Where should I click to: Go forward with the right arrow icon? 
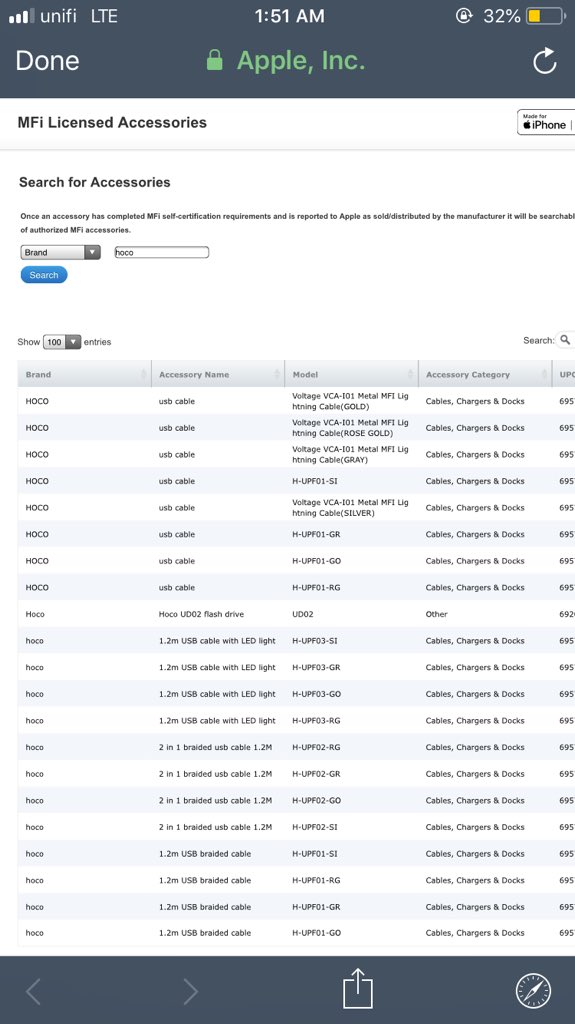pos(190,991)
